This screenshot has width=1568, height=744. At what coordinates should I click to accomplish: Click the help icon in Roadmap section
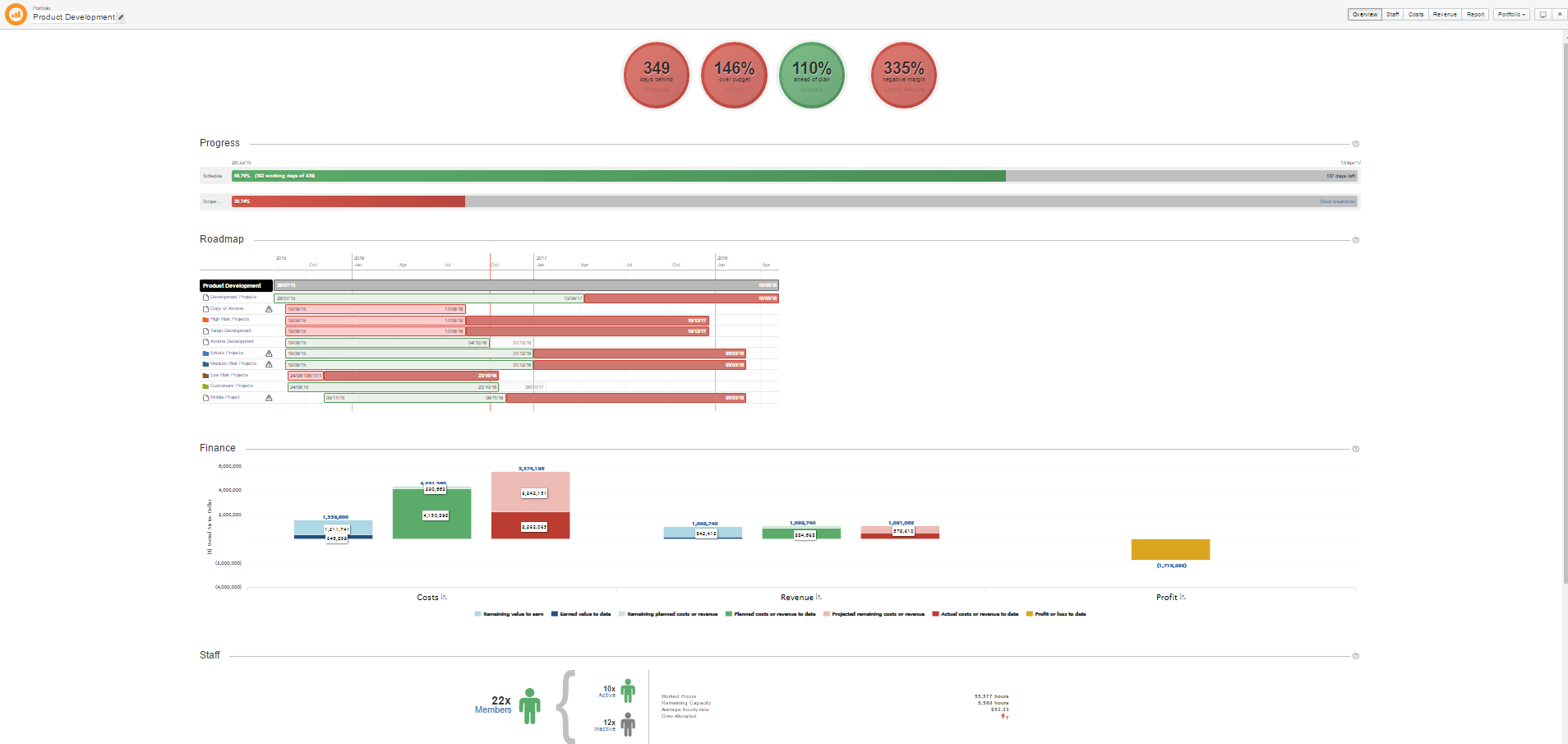pos(1355,240)
